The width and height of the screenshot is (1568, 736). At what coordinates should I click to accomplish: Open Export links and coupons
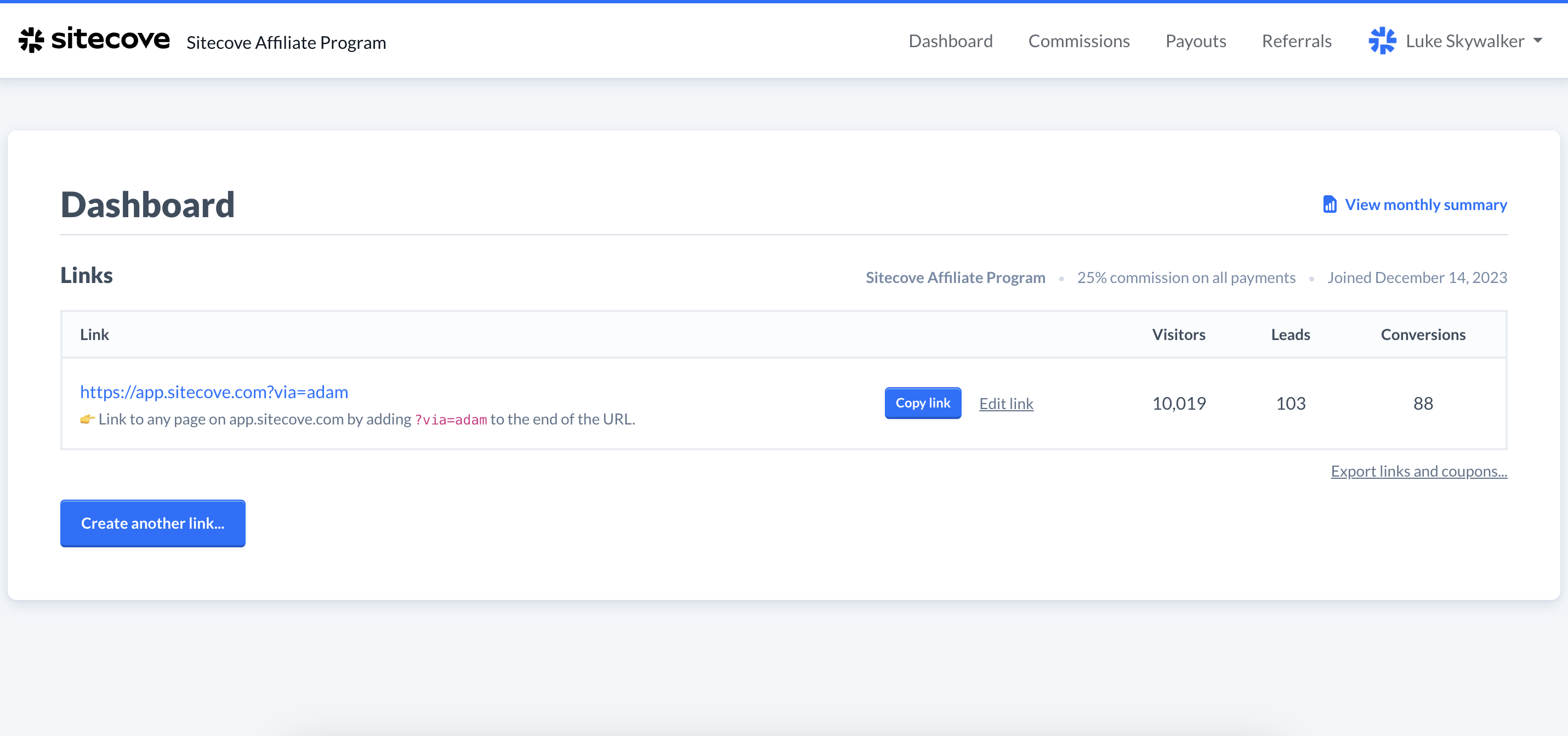(1418, 471)
